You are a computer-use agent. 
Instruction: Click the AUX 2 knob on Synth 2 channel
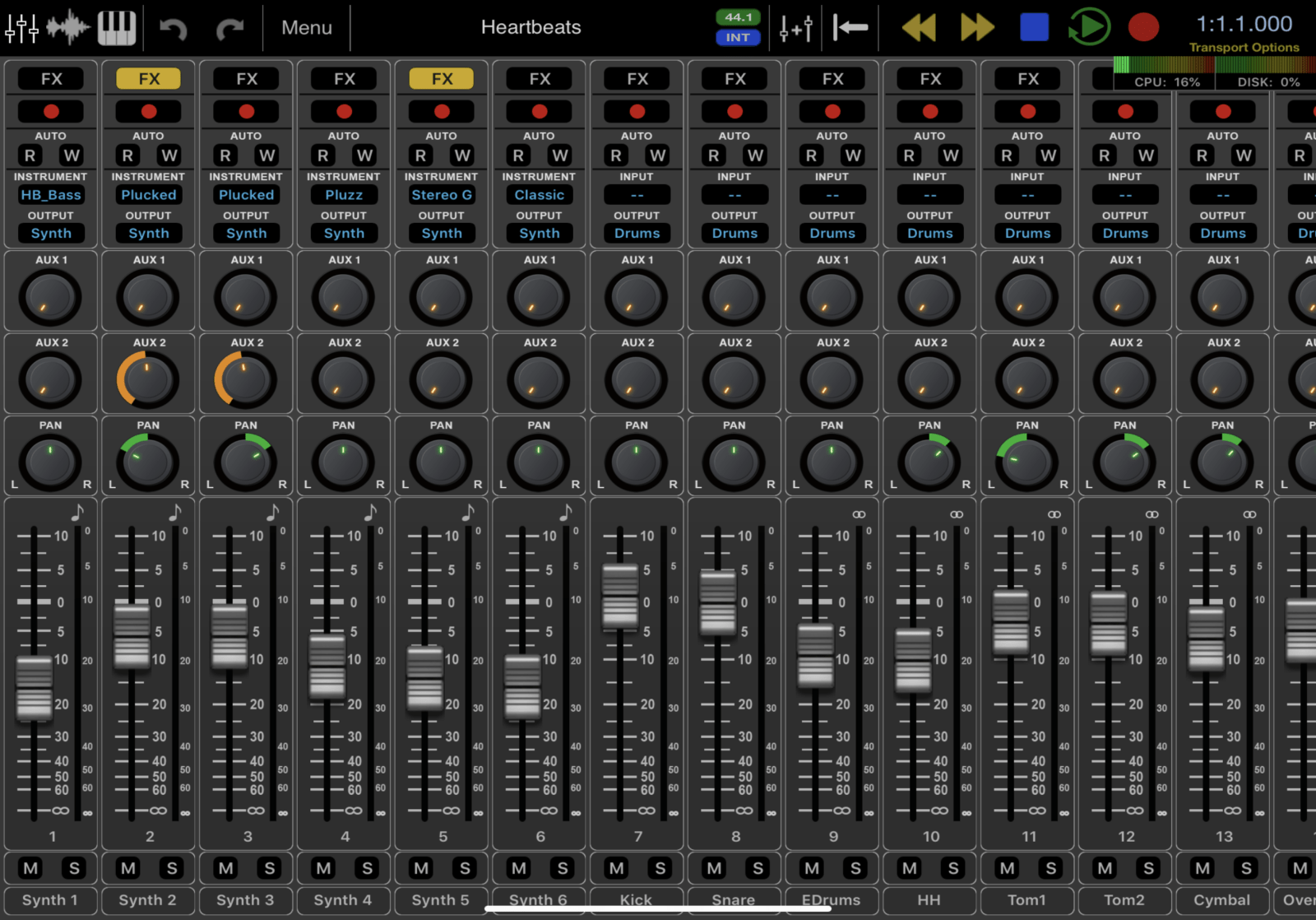pos(148,380)
